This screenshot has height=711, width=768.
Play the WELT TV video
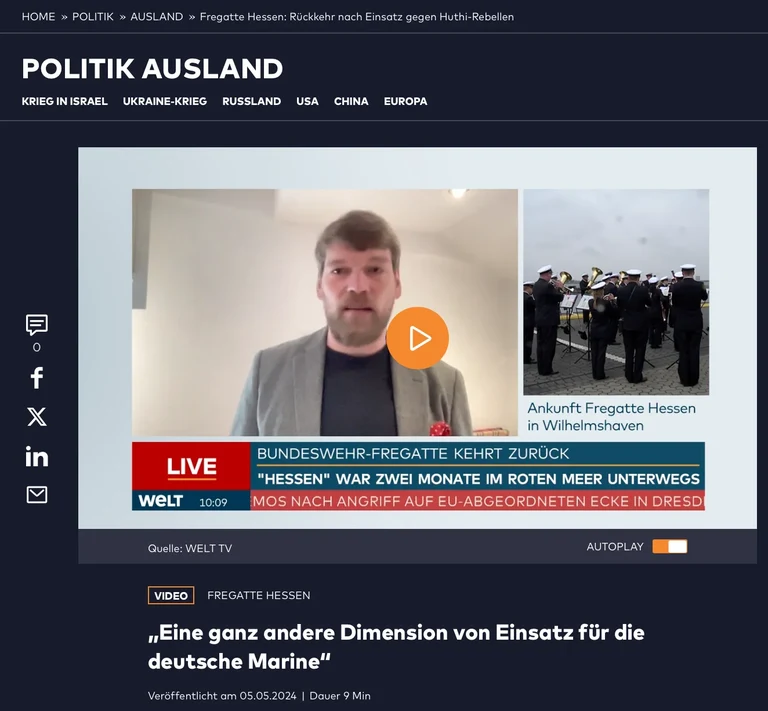[x=417, y=338]
